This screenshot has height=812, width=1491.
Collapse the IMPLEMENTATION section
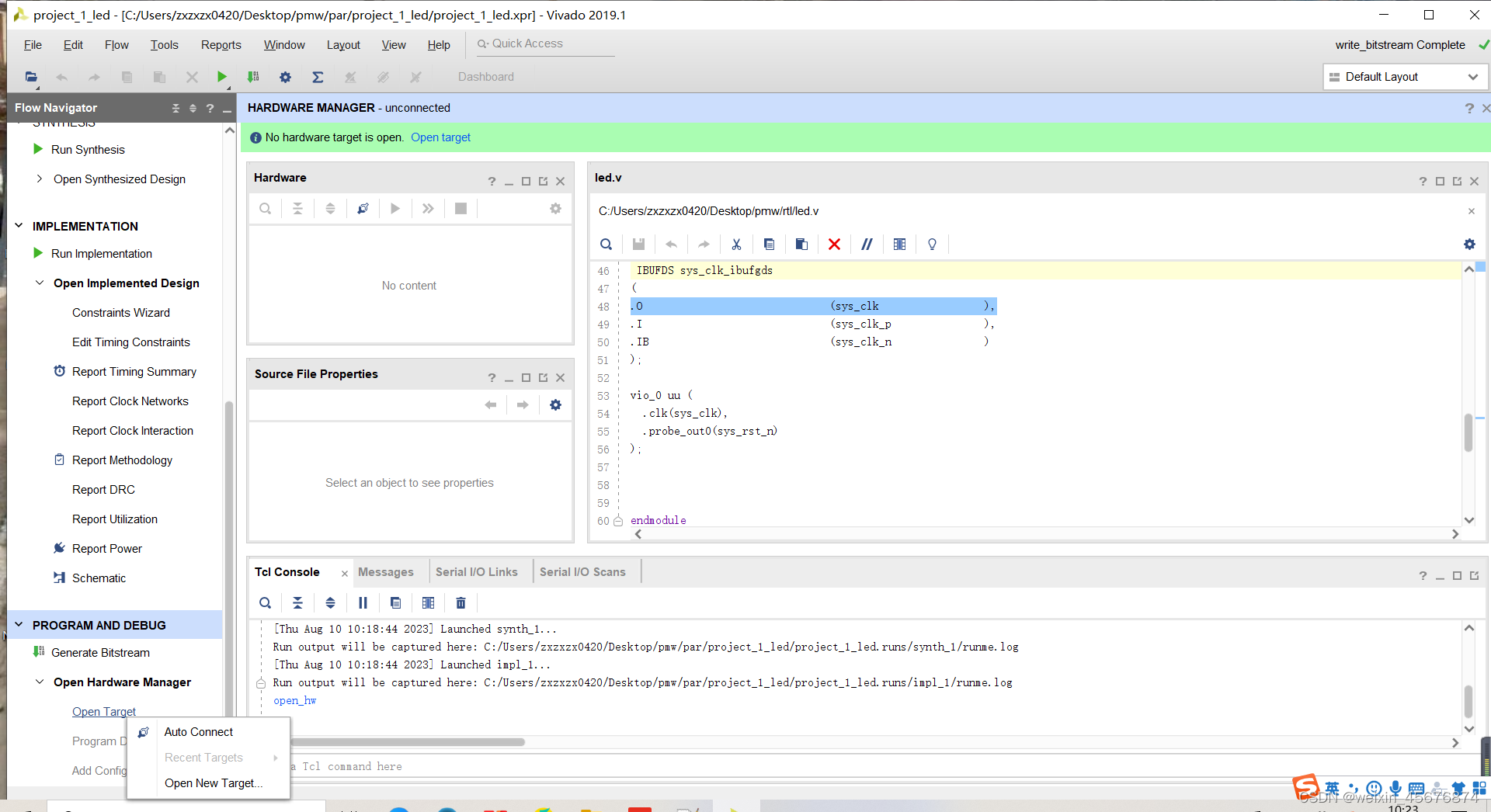click(19, 226)
